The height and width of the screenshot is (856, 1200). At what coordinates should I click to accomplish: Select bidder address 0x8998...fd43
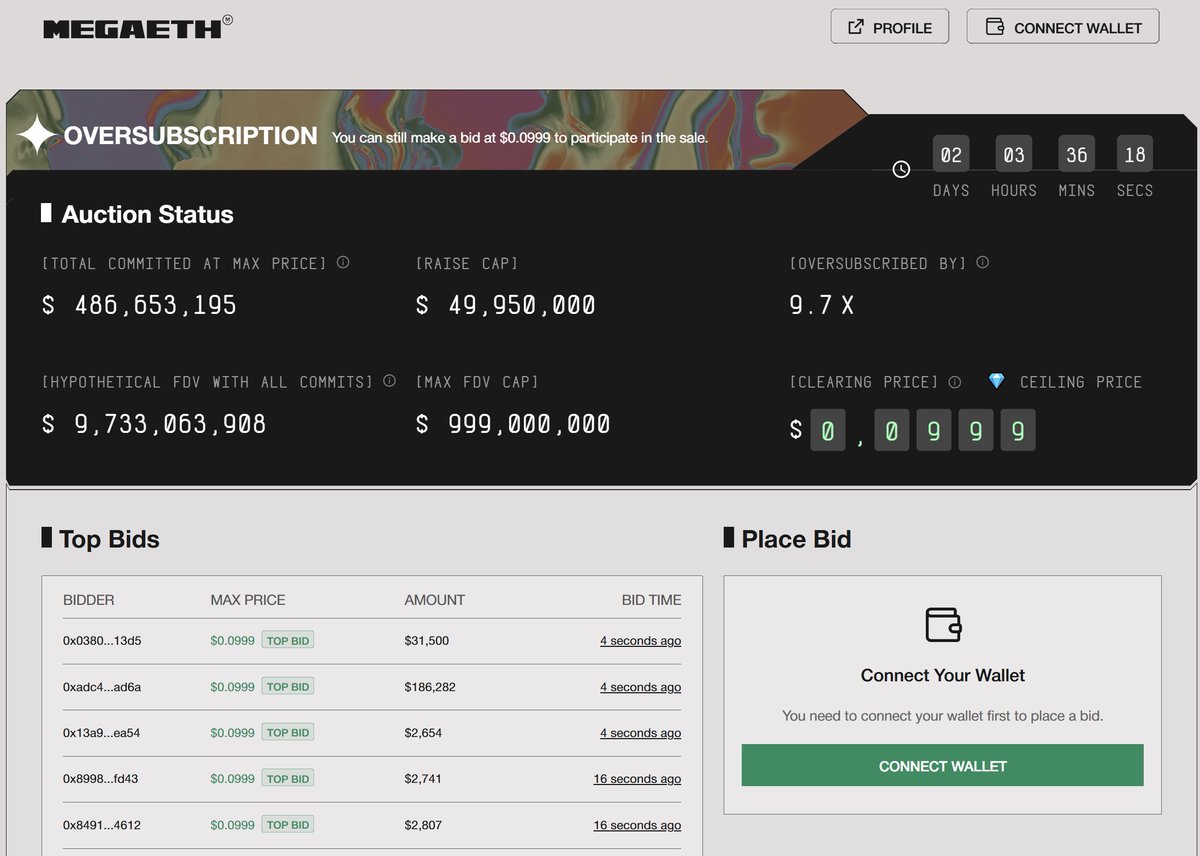tap(100, 779)
